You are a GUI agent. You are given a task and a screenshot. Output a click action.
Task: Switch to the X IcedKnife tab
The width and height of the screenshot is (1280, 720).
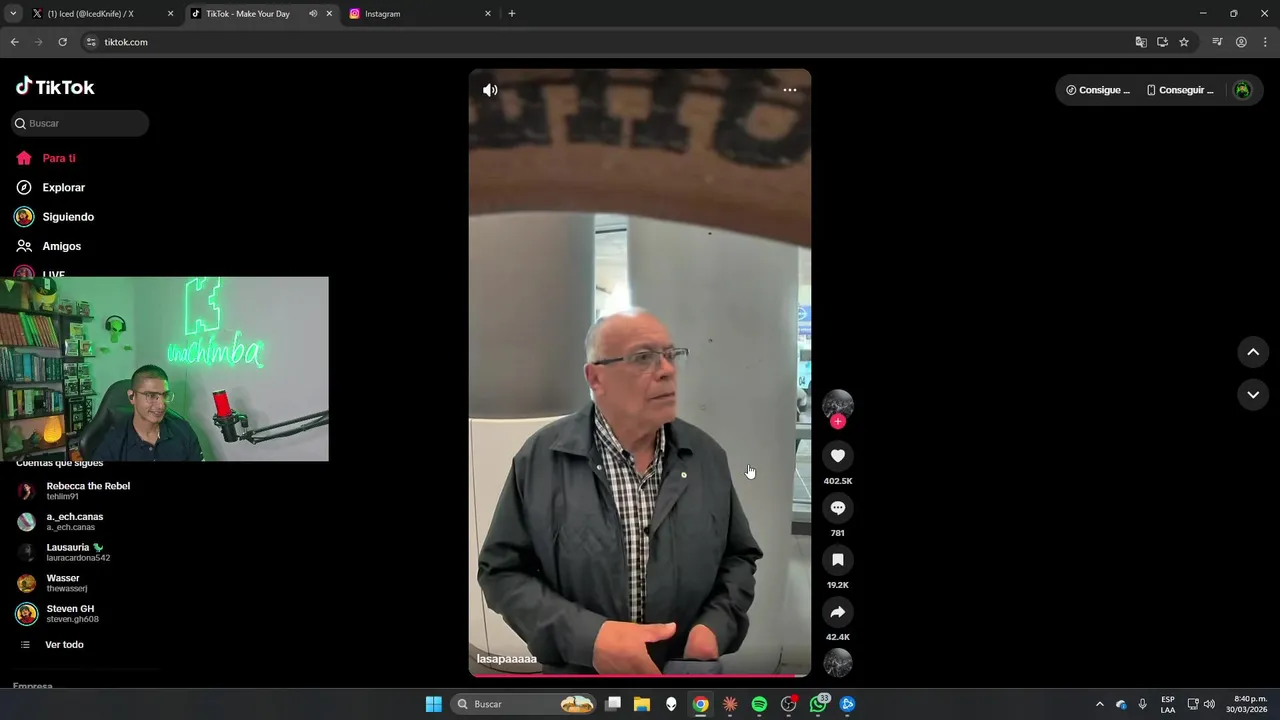click(100, 14)
